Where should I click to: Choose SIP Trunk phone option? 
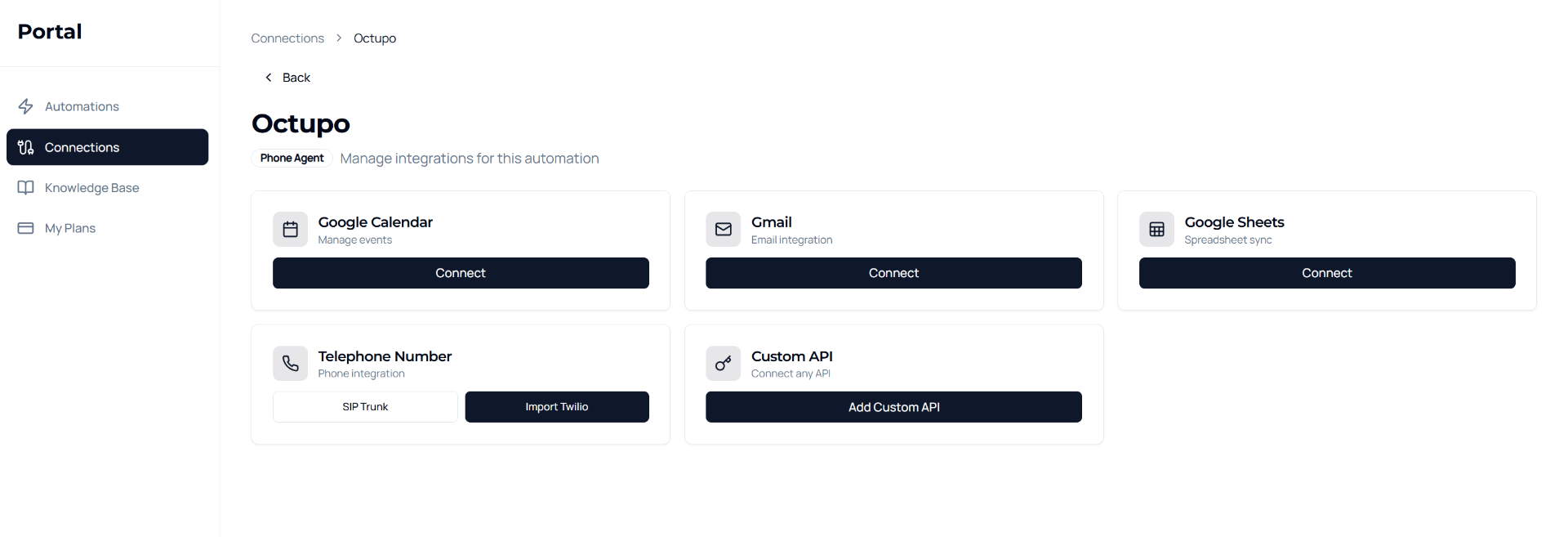tap(365, 407)
